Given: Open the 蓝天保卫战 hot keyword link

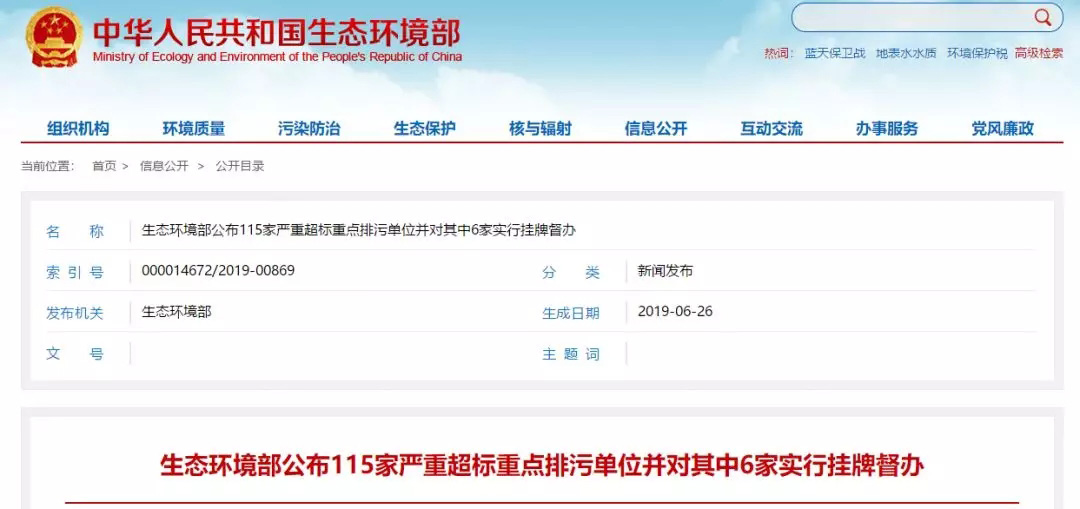Looking at the screenshot, I should click(835, 53).
